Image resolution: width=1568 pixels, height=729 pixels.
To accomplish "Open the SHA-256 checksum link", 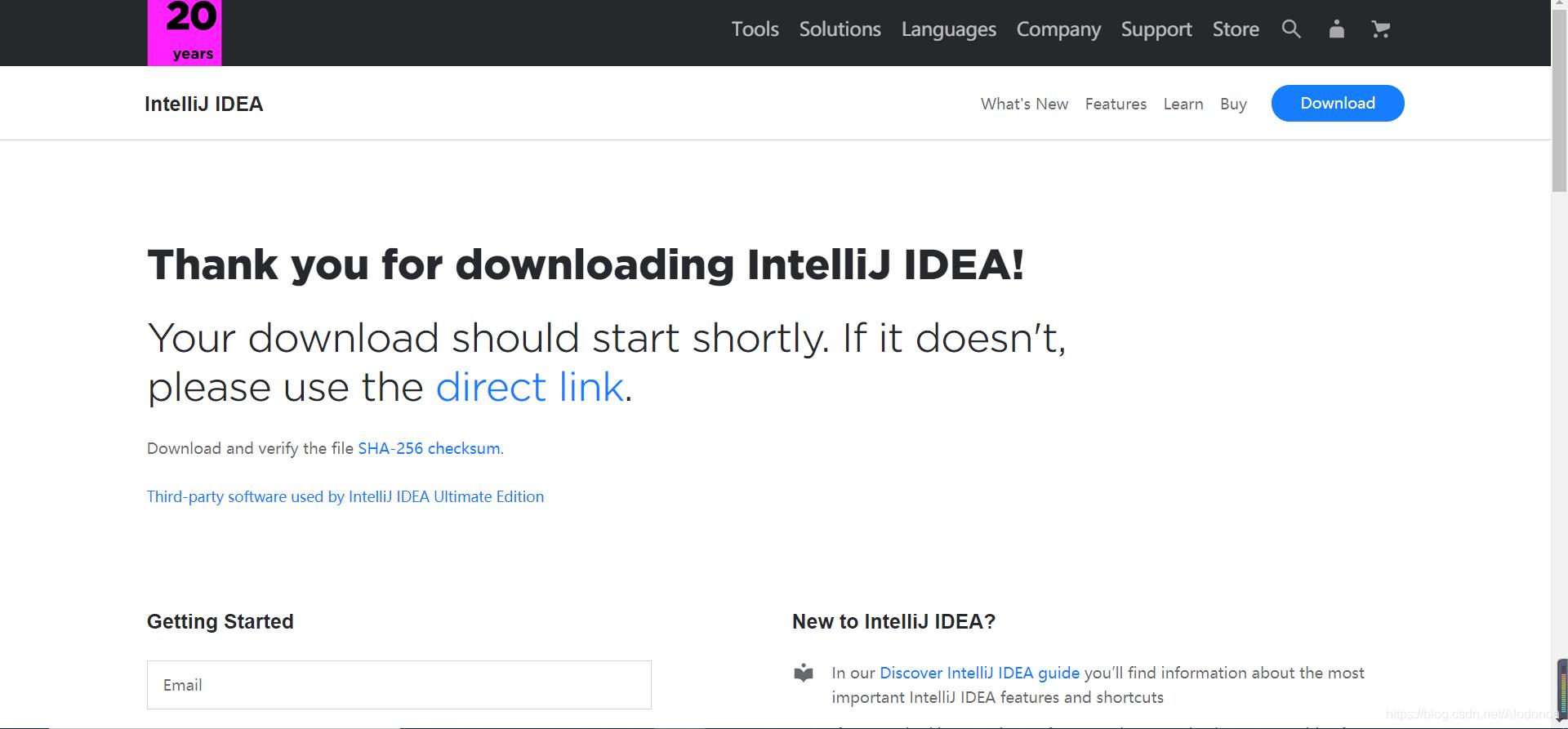I will (429, 448).
